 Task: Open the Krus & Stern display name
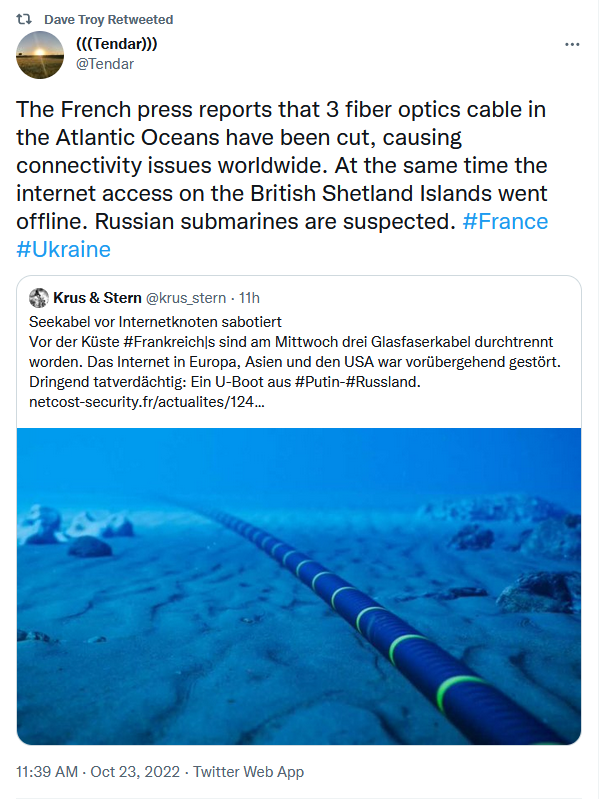click(x=97, y=298)
